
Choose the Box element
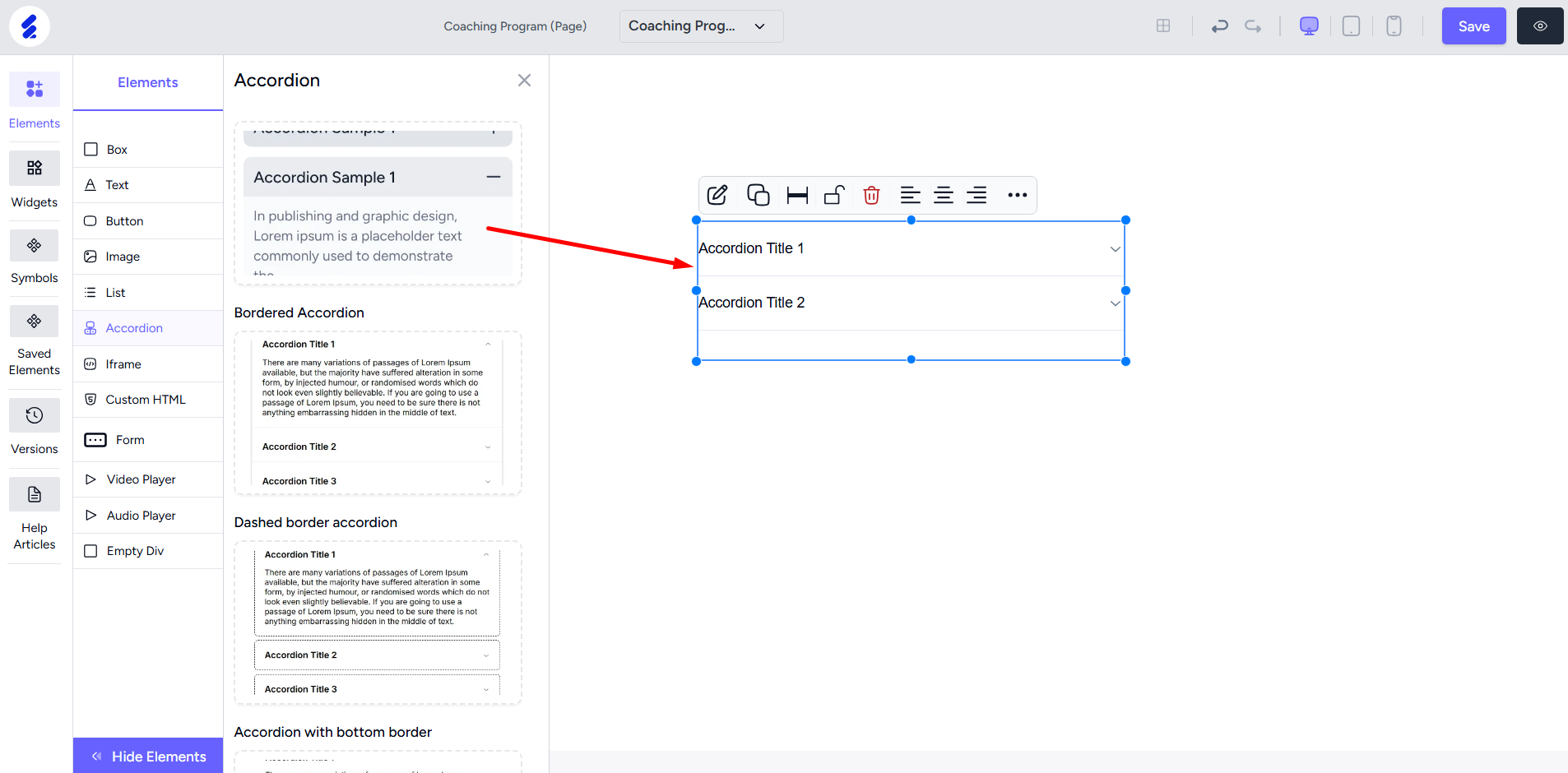pyautogui.click(x=148, y=150)
